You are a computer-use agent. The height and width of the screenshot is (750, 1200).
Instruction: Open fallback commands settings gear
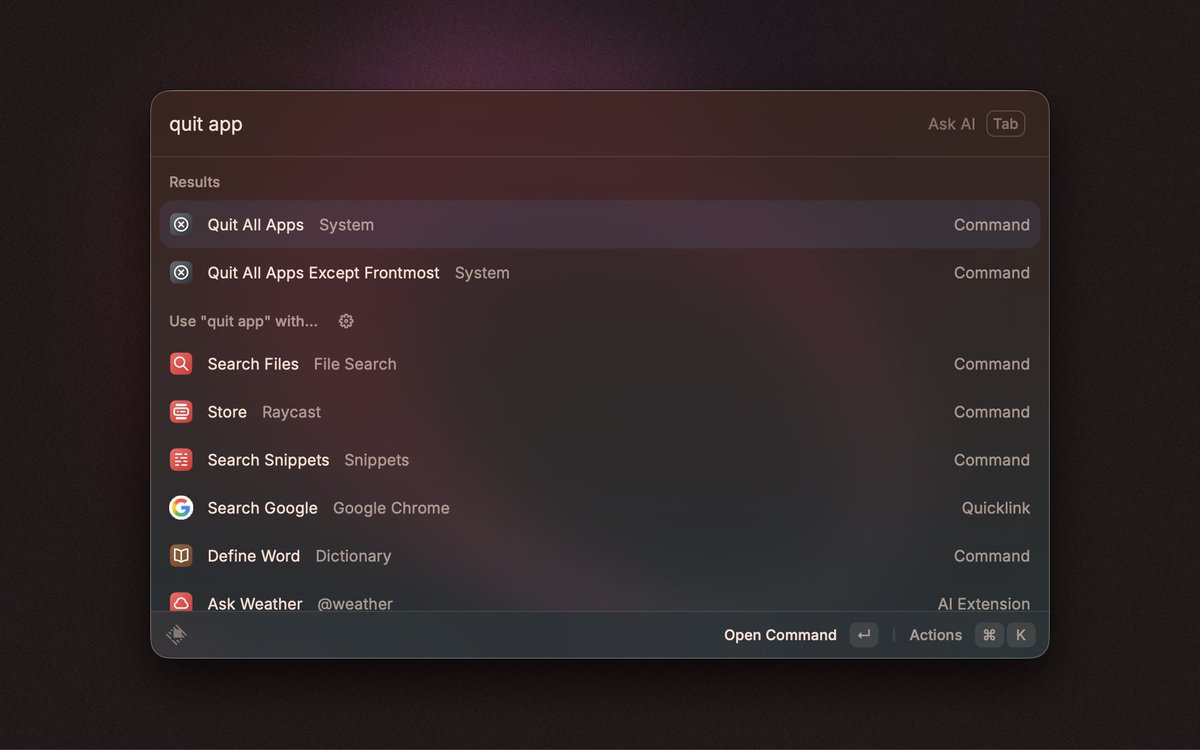[346, 321]
